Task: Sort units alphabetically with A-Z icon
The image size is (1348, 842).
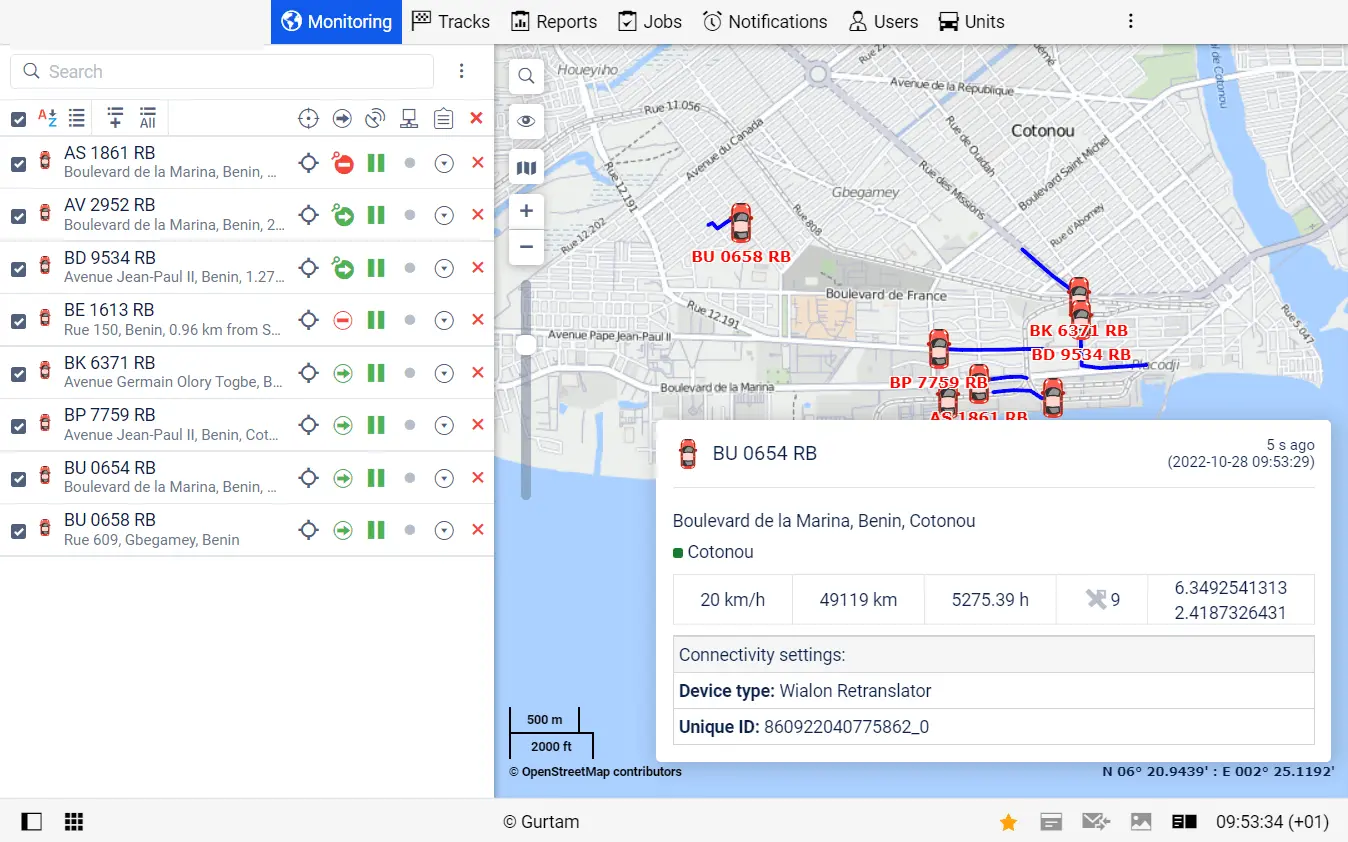Action: 47,118
